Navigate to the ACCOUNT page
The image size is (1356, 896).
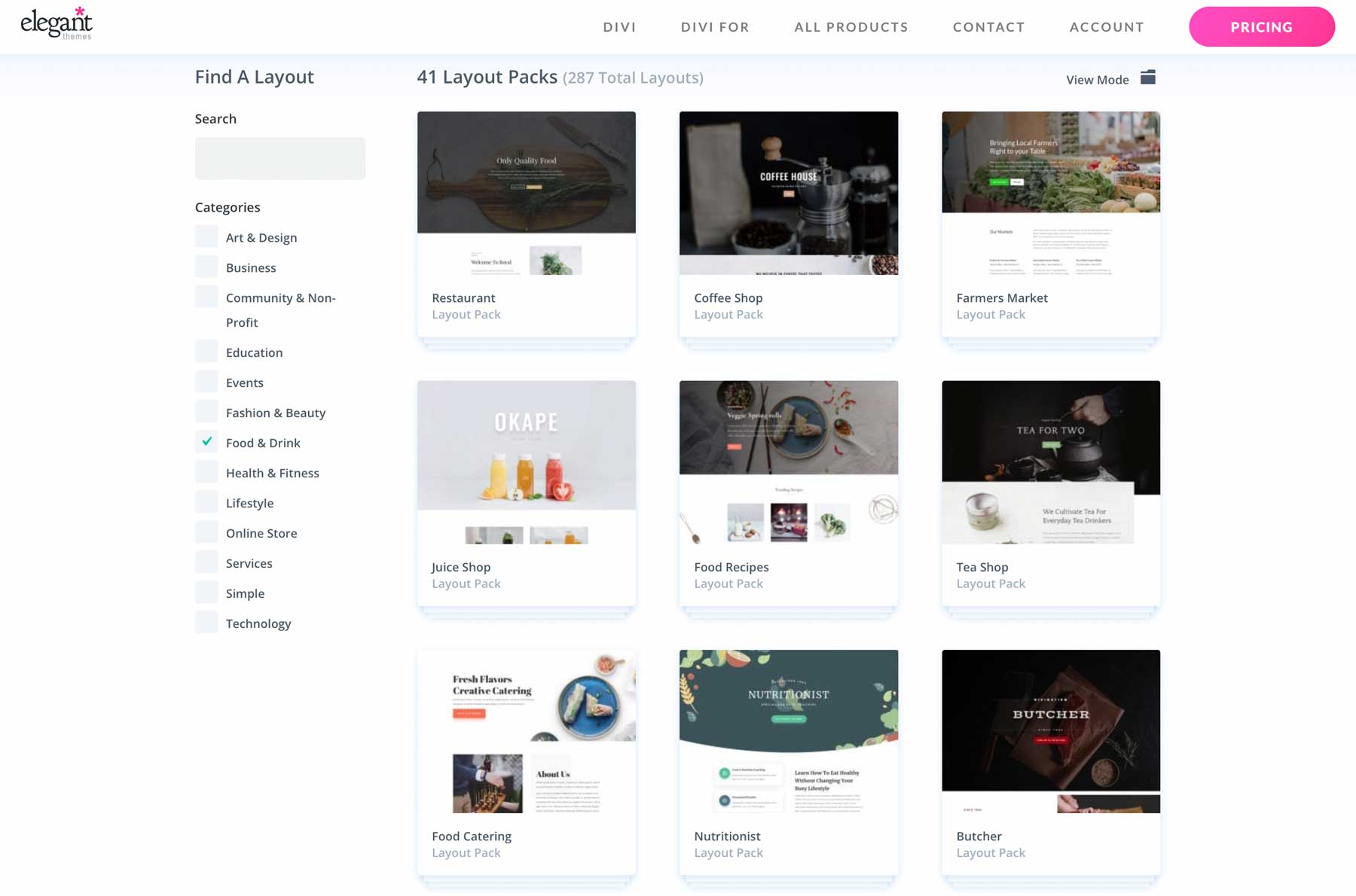[1106, 26]
